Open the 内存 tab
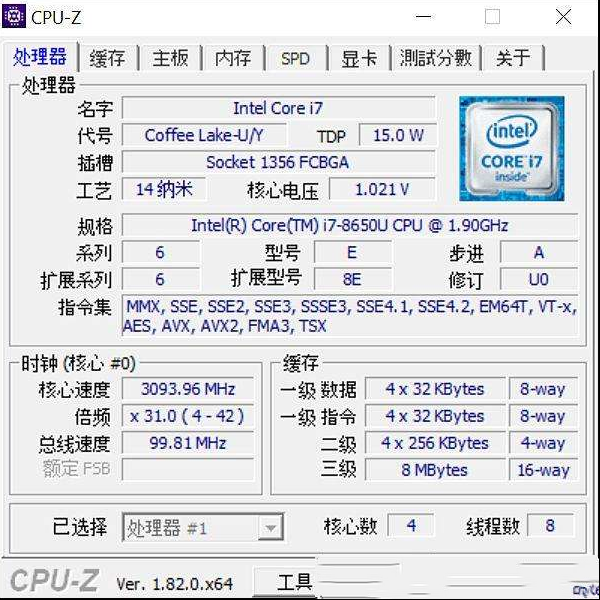The image size is (600, 600). pyautogui.click(x=233, y=59)
